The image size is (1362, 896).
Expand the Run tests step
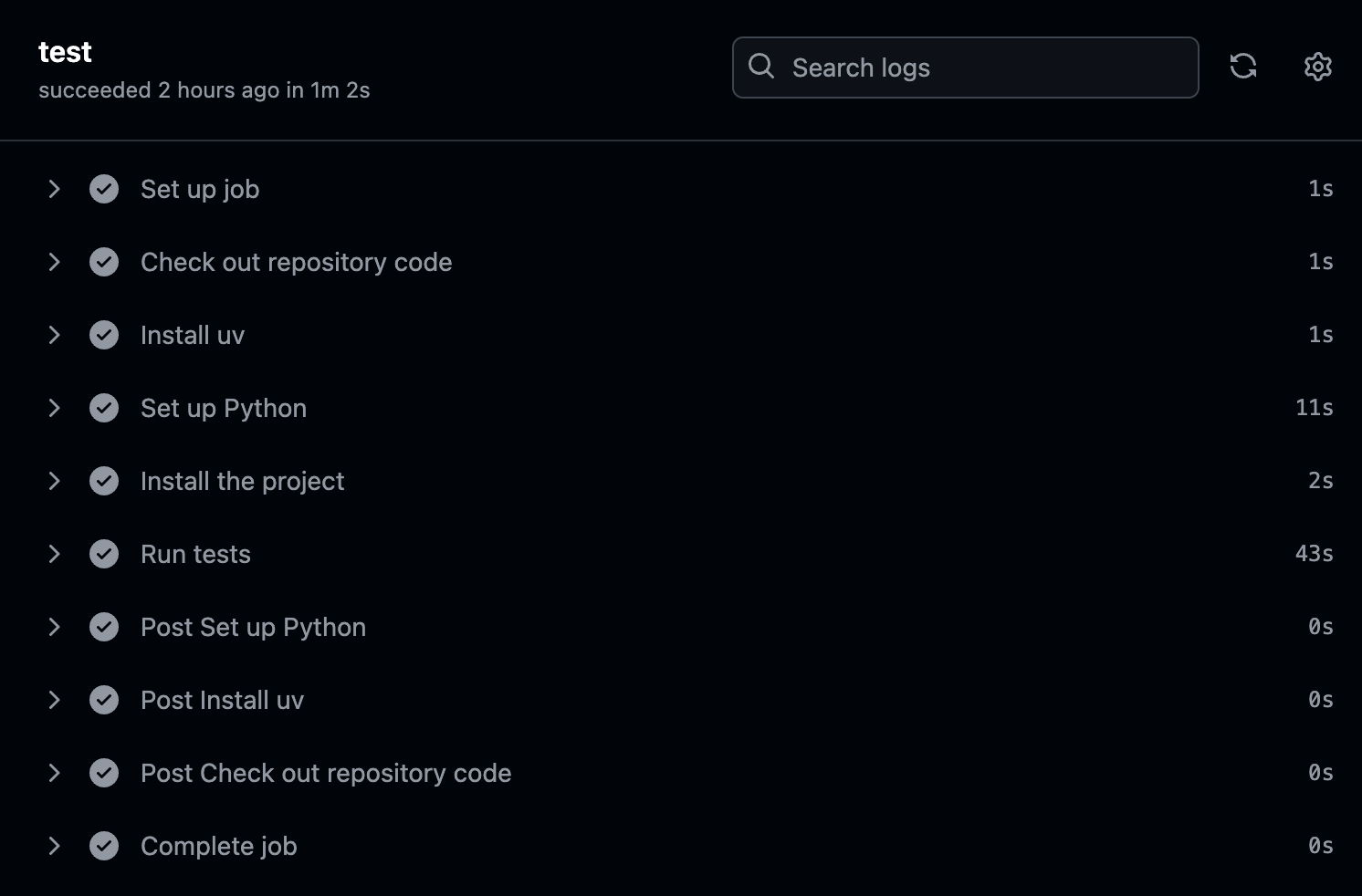pos(54,554)
